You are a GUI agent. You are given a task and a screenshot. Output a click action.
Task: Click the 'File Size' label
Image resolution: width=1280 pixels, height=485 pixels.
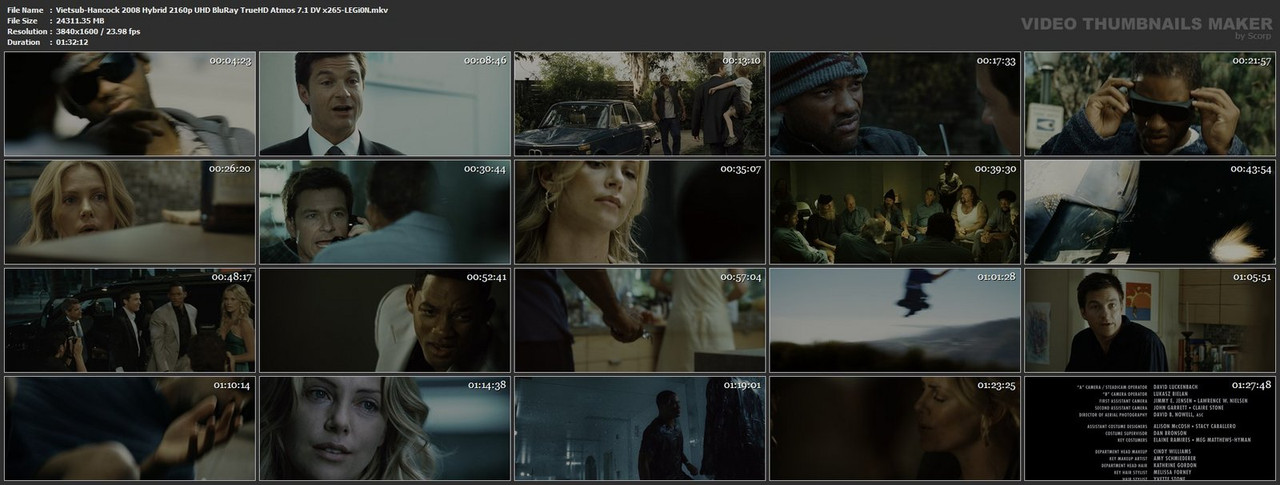coord(22,20)
